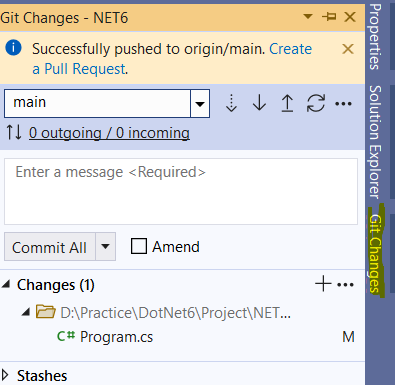
Task: Open the main branch dropdown
Action: point(200,103)
